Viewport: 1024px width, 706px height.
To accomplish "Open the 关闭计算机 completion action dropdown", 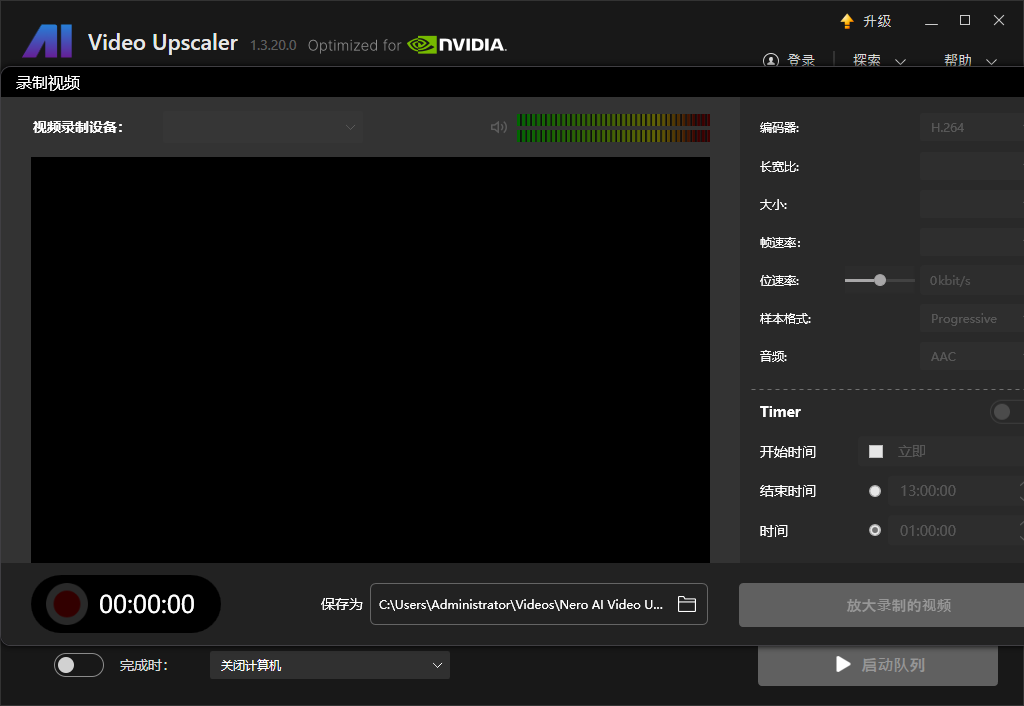I will pos(330,665).
